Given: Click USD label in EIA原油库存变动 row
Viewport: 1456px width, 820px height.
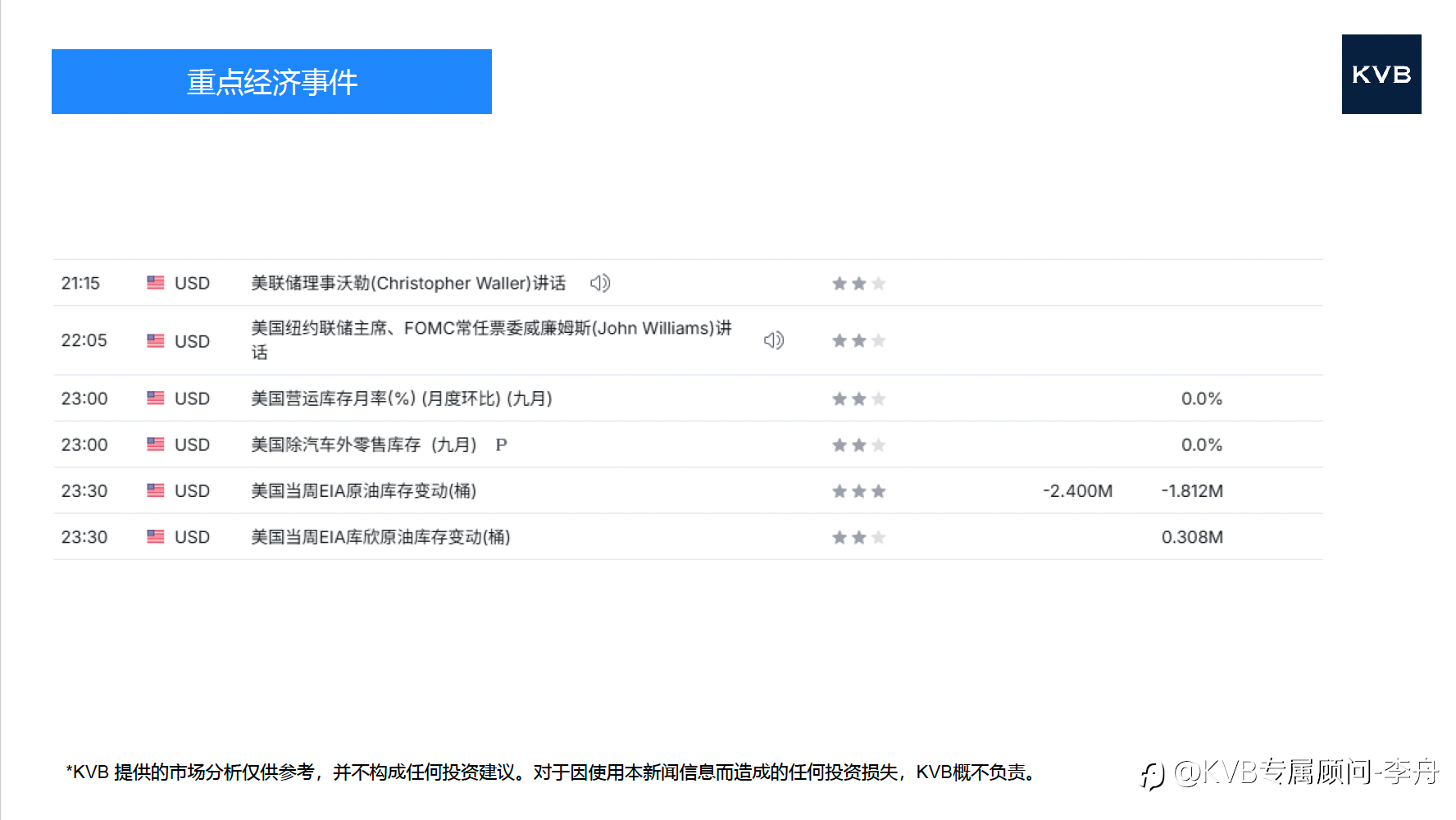Looking at the screenshot, I should tap(192, 490).
